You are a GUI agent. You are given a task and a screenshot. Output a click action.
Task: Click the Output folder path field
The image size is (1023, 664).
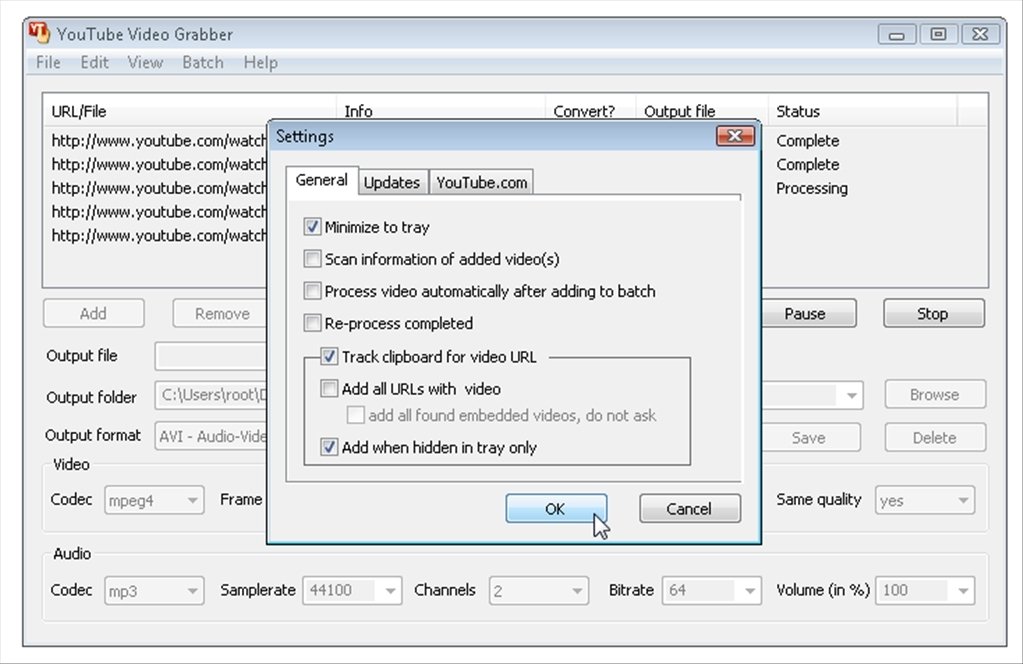tap(211, 395)
